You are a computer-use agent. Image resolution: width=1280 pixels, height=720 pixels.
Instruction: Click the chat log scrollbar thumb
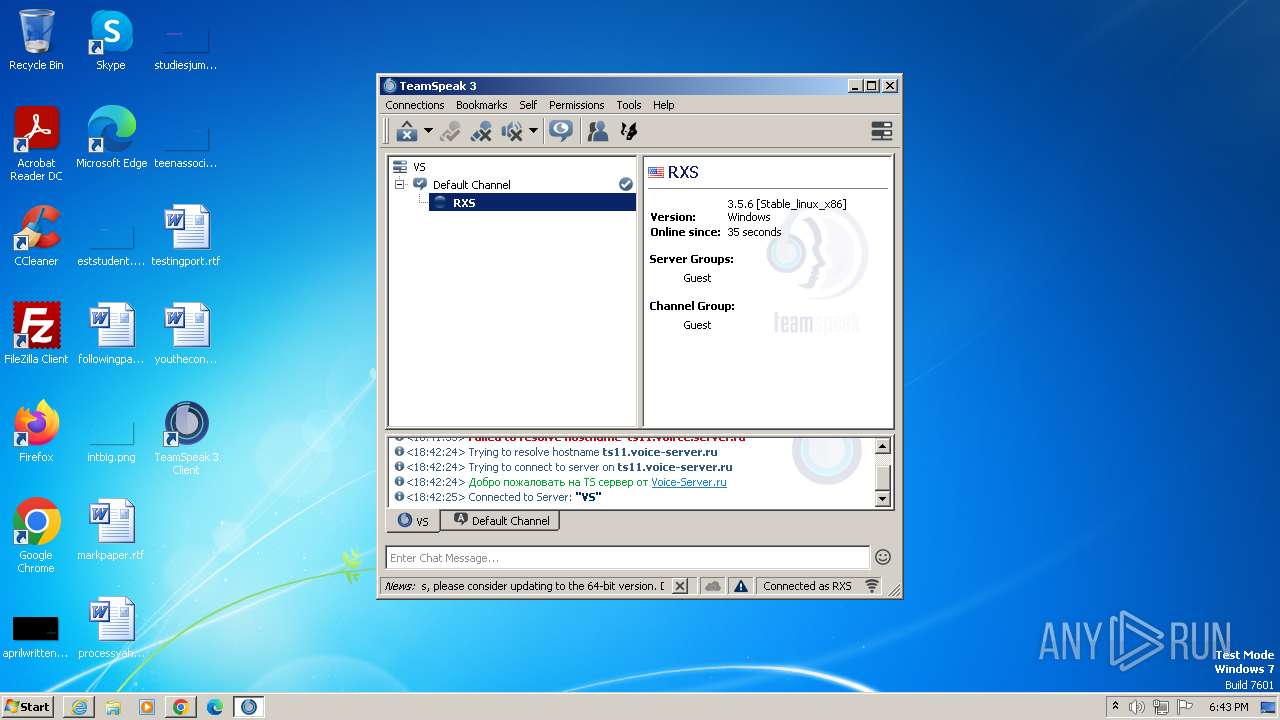click(x=883, y=478)
